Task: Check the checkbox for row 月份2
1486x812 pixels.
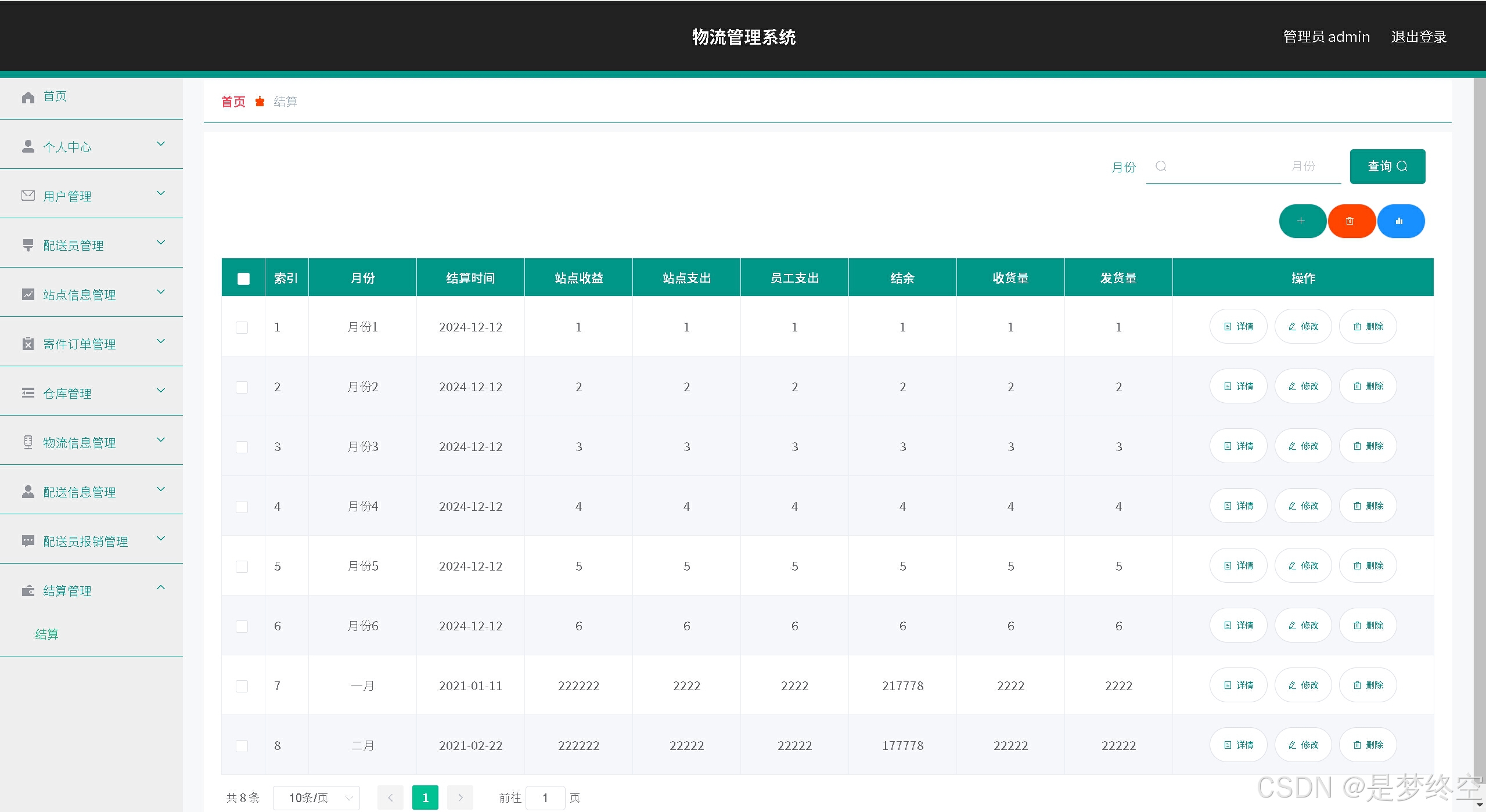Action: [x=242, y=387]
